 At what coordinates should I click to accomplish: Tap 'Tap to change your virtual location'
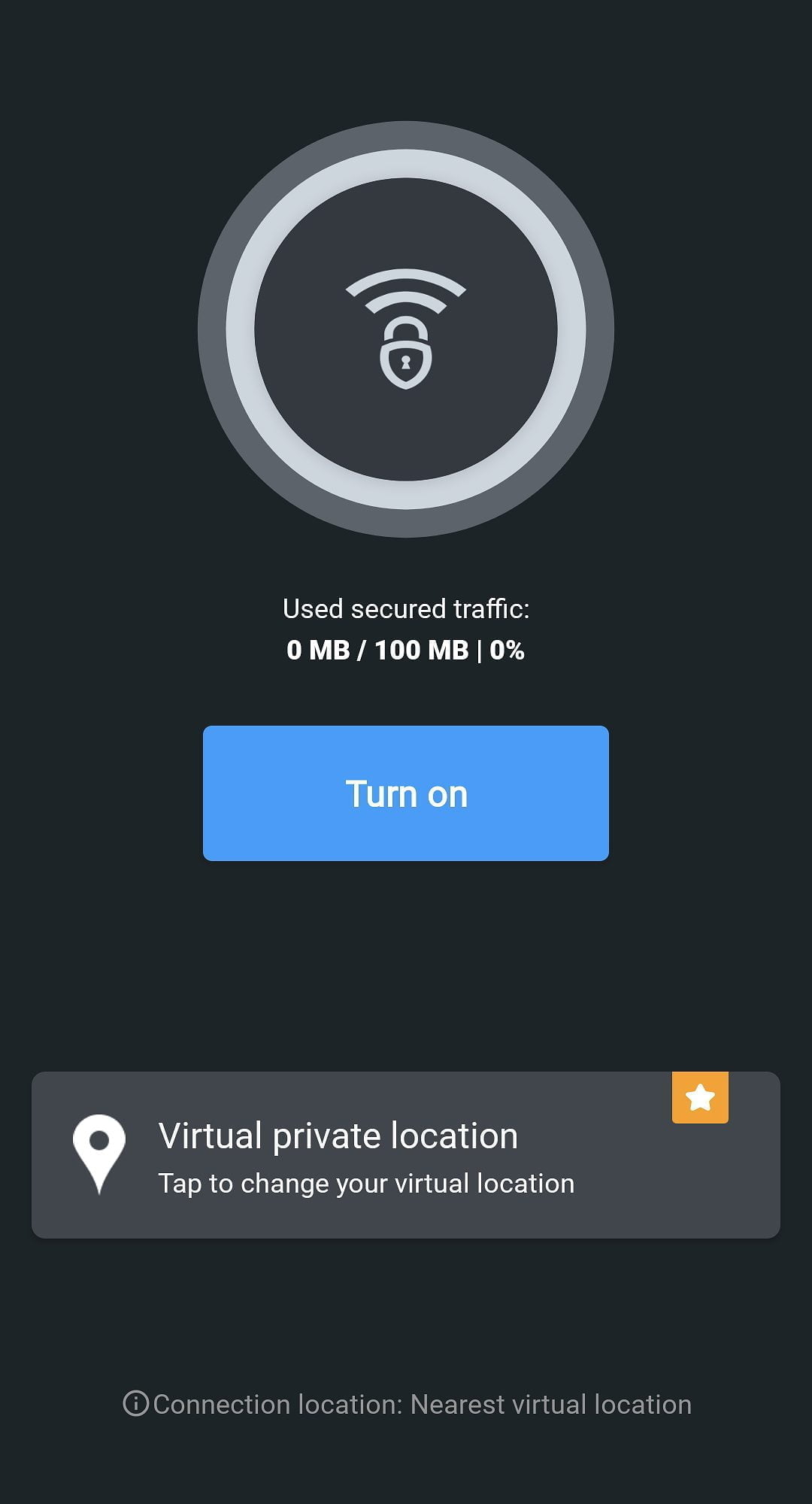[365, 1184]
